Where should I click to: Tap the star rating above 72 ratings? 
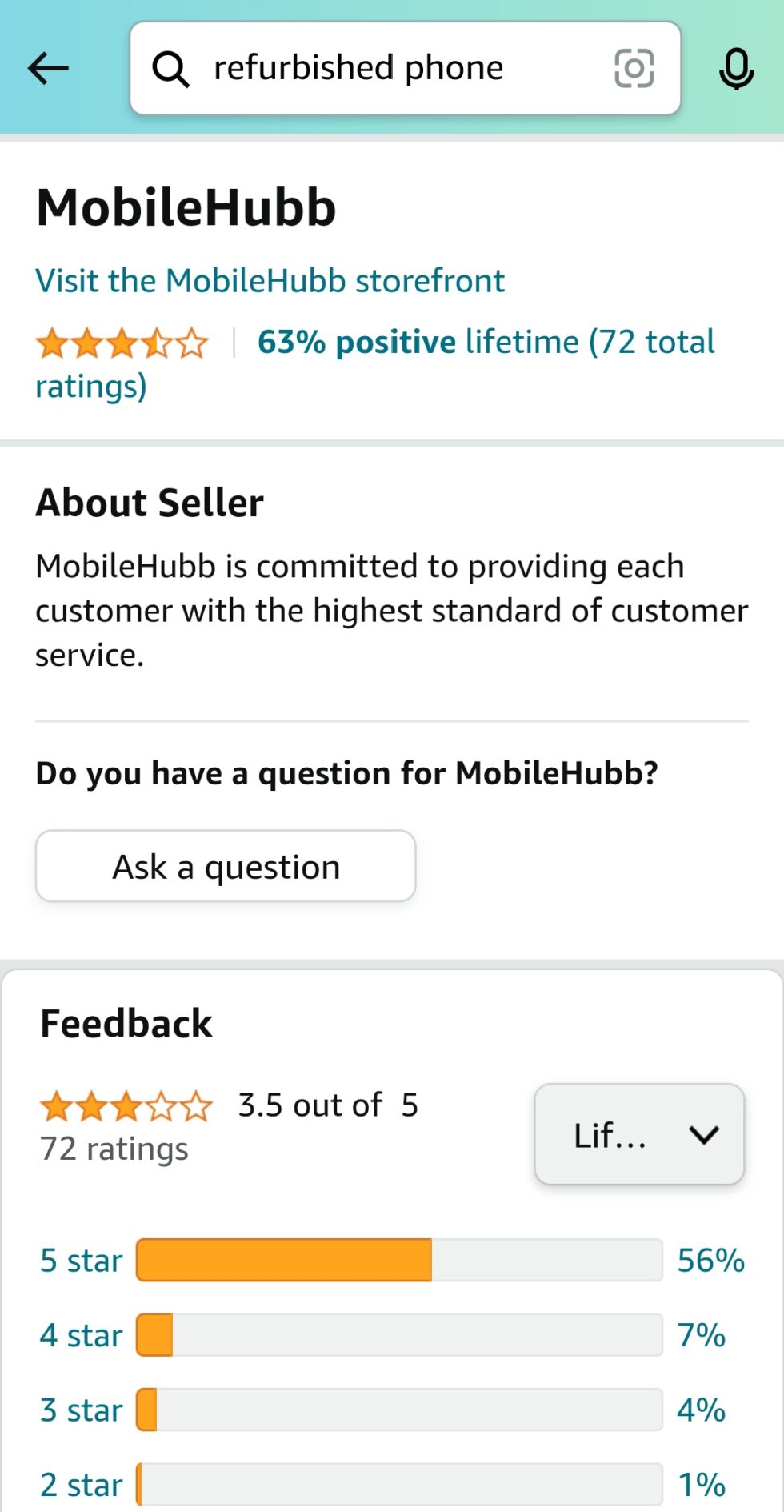coord(124,1106)
